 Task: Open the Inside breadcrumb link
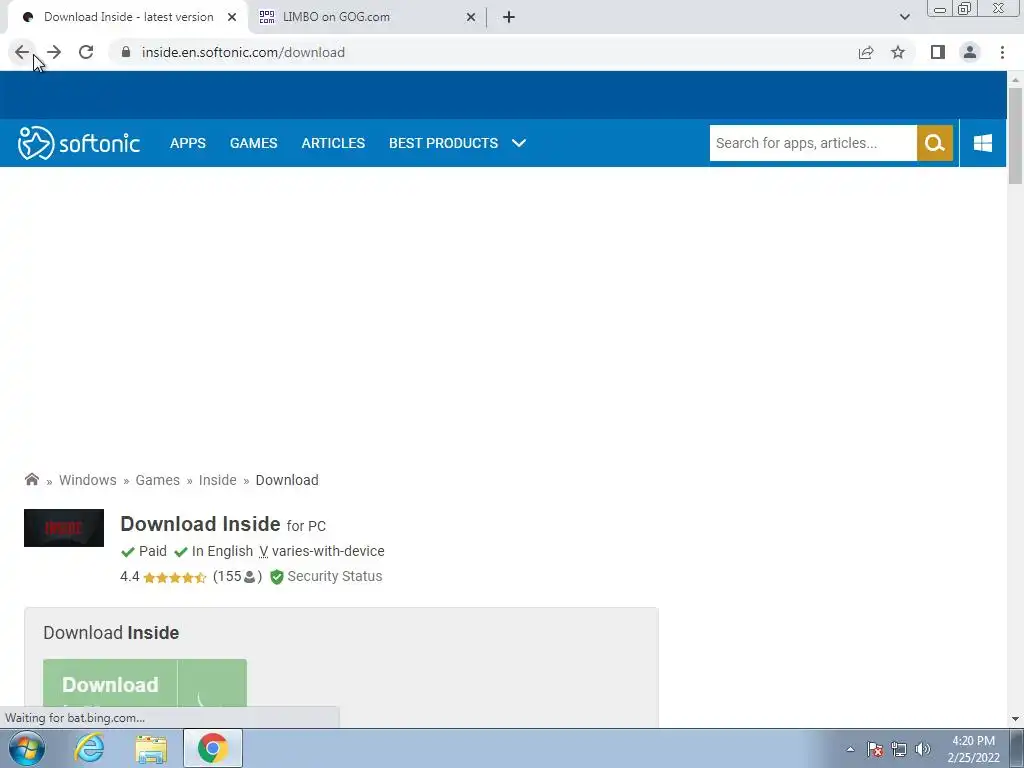click(217, 480)
